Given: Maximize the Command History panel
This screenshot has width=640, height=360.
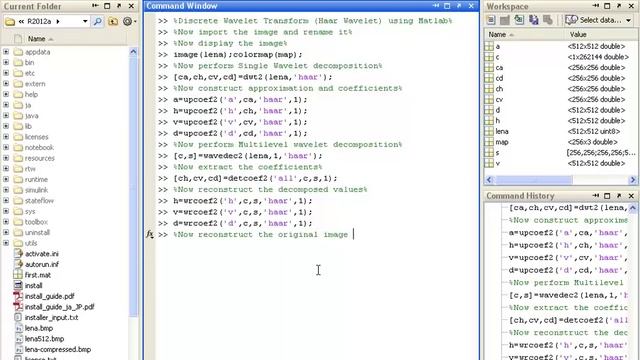Looking at the screenshot, I should [607, 196].
